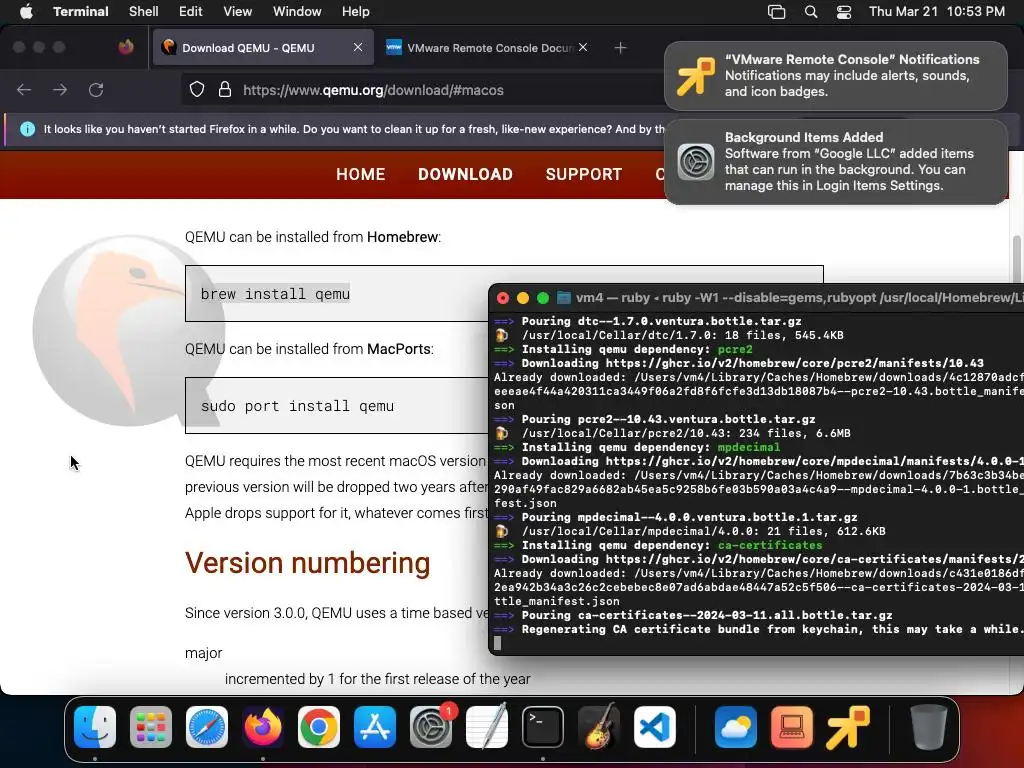Open the cloud app in the Dock
The width and height of the screenshot is (1024, 768).
tap(735, 727)
